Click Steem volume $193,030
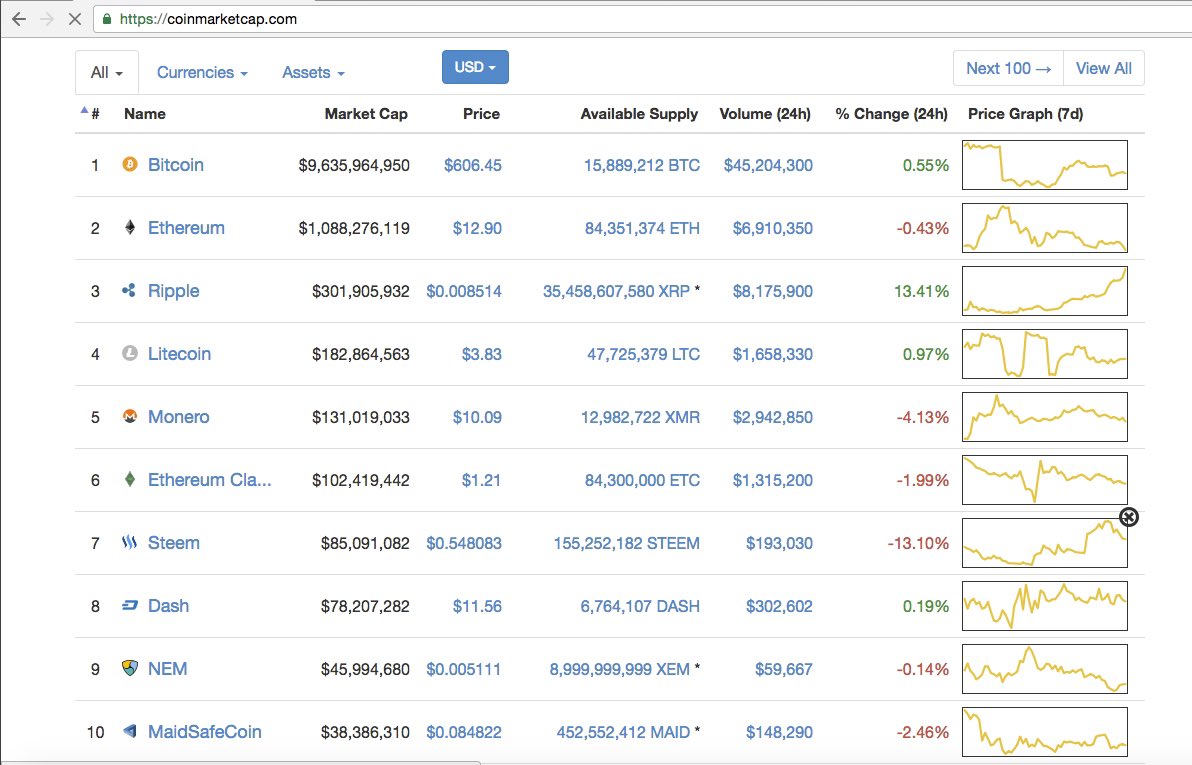Screen dimensions: 1192x765 click(779, 543)
